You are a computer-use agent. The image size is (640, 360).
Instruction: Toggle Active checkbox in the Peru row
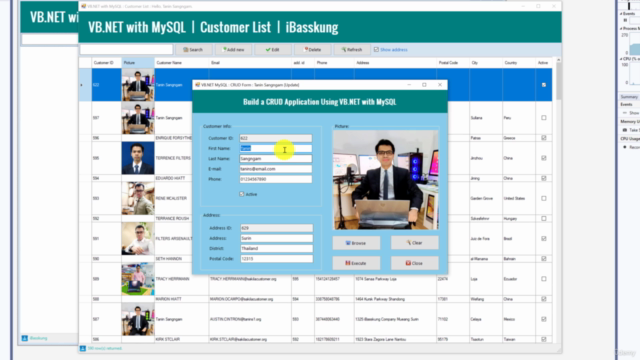[x=544, y=118]
